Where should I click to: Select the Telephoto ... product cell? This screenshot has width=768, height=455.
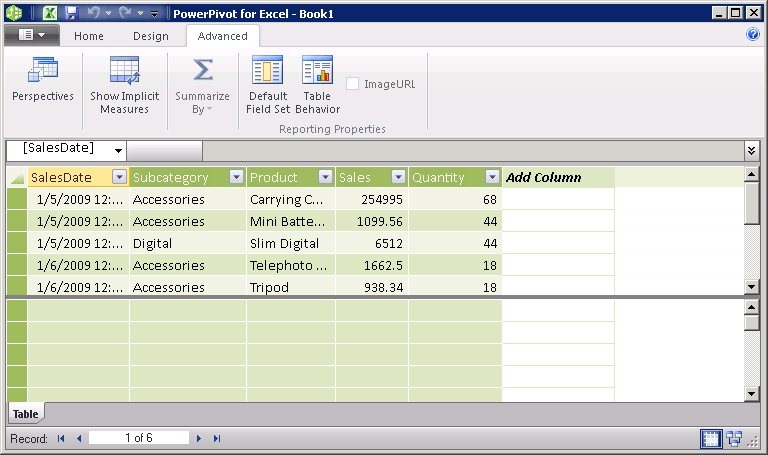point(291,265)
